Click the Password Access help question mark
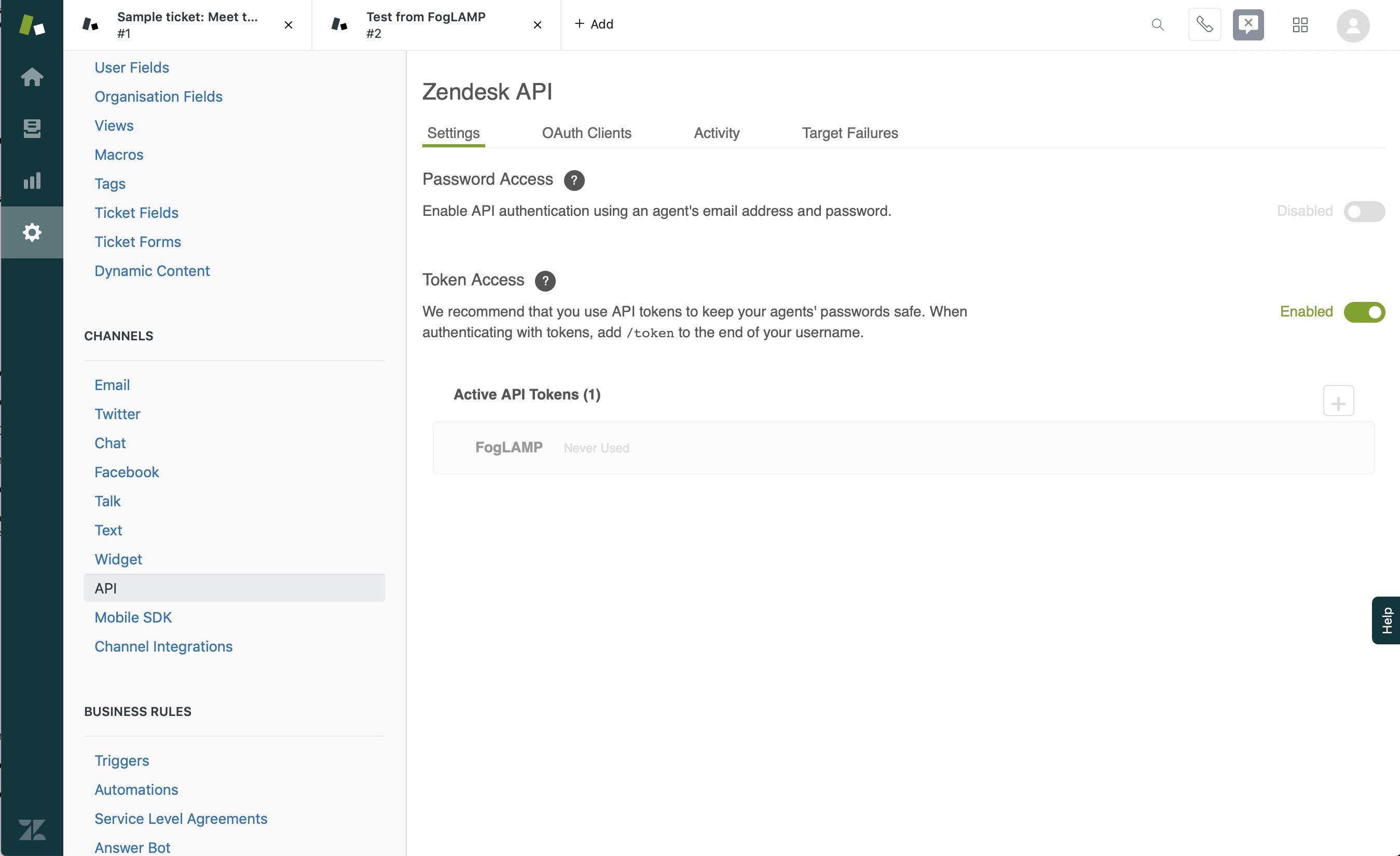1400x856 pixels. coord(574,180)
